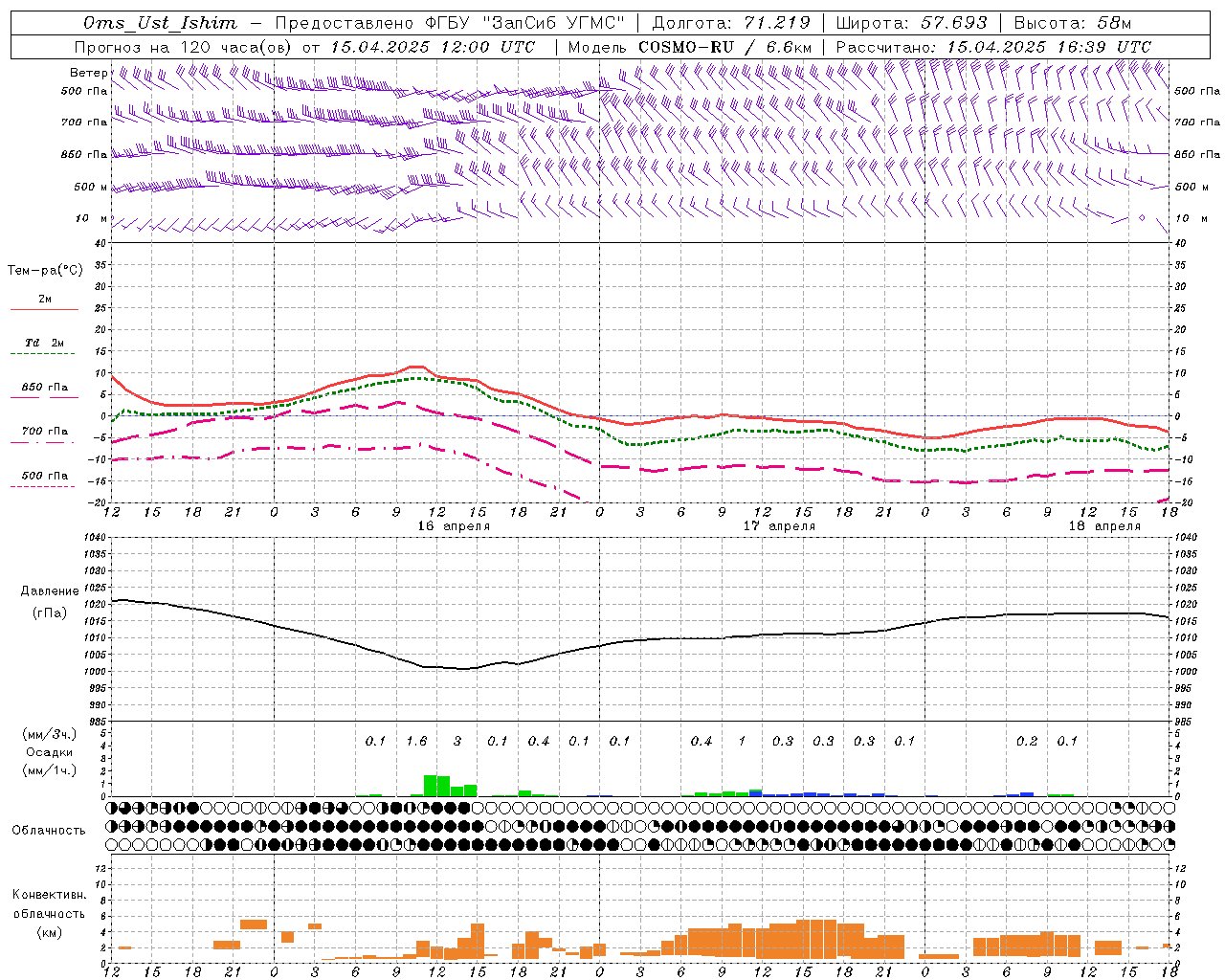Click the 500 м wind level label on left
1225x980 pixels.
91,187
